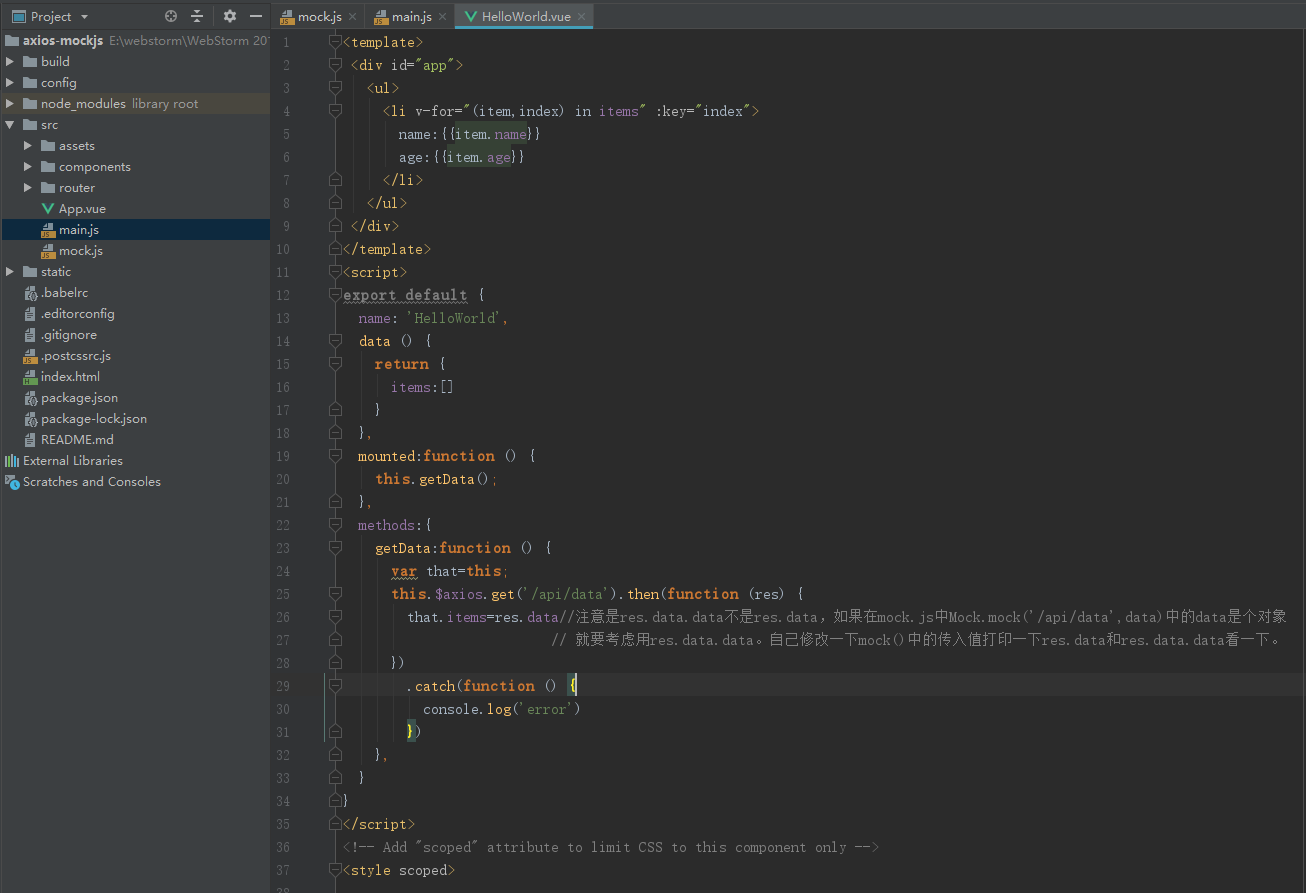
Task: Open the Project view dropdown
Action: coord(84,17)
